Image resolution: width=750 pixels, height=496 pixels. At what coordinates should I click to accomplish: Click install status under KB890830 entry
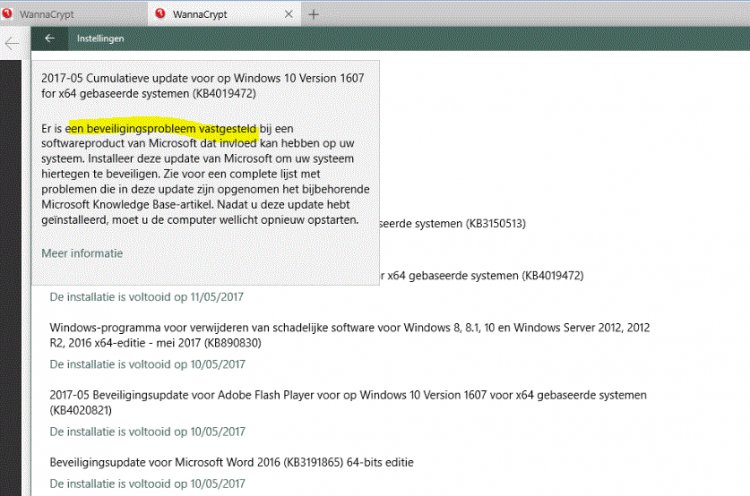click(x=147, y=364)
